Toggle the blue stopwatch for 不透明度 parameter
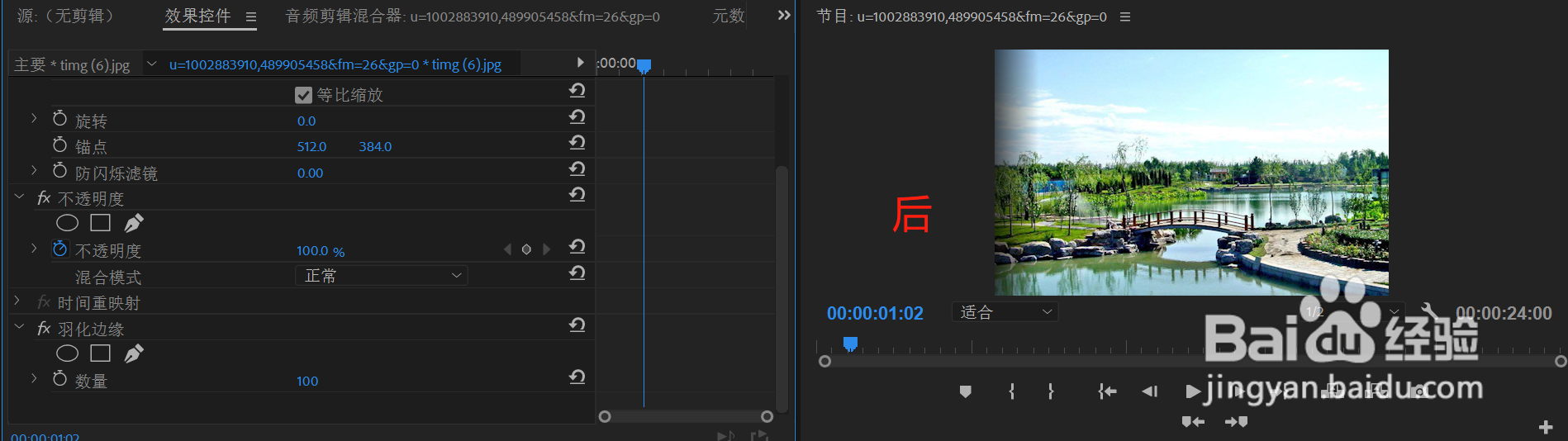This screenshot has width=1568, height=441. pyautogui.click(x=59, y=249)
